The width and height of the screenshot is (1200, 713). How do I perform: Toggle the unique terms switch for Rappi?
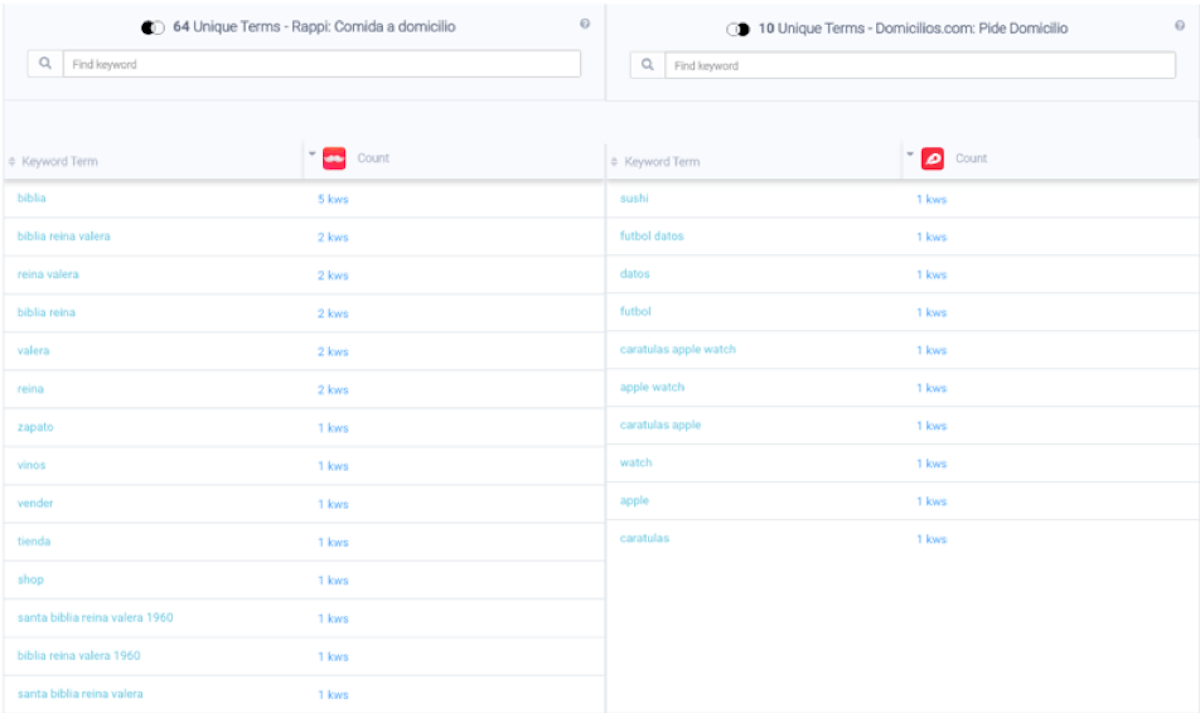[x=153, y=28]
